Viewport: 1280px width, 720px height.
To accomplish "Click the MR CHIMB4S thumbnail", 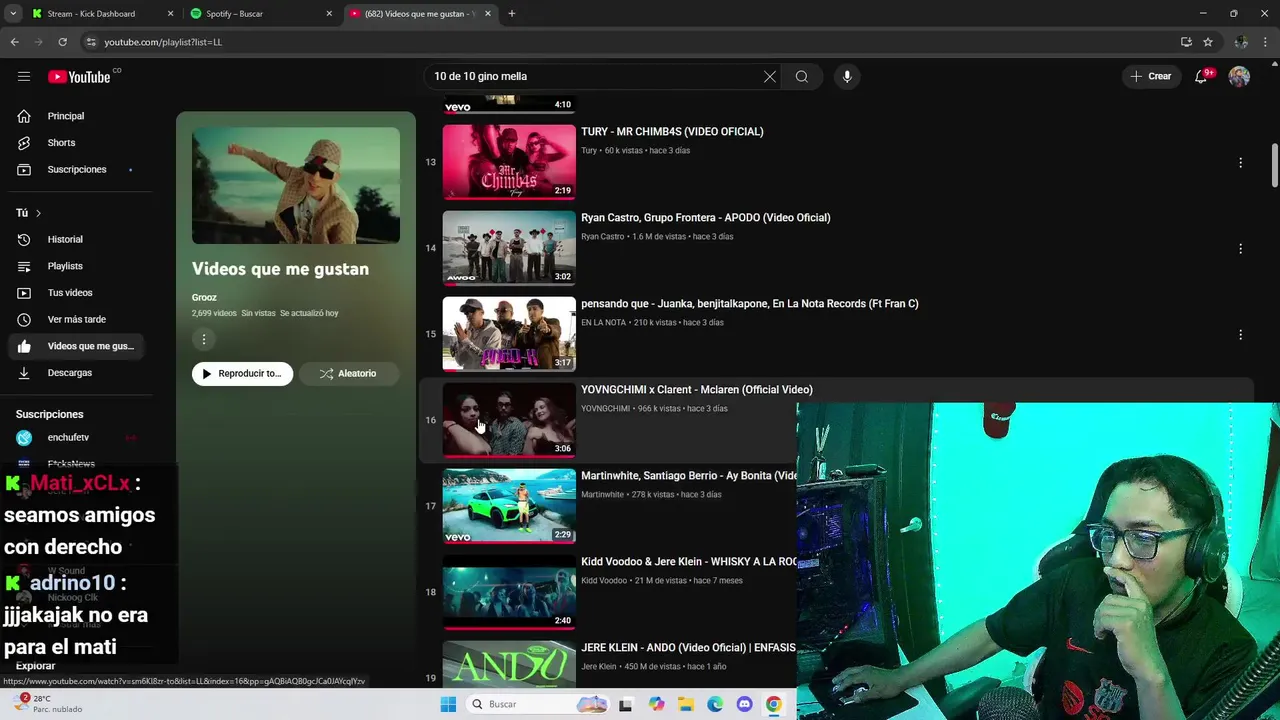I will point(509,162).
